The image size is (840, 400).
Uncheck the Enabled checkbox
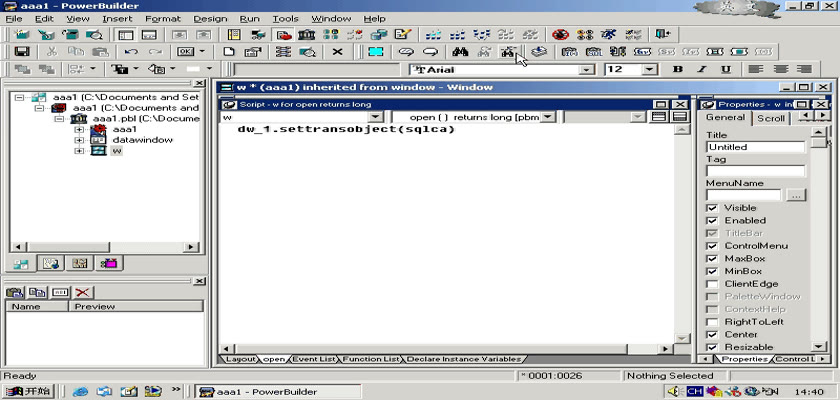click(x=712, y=221)
